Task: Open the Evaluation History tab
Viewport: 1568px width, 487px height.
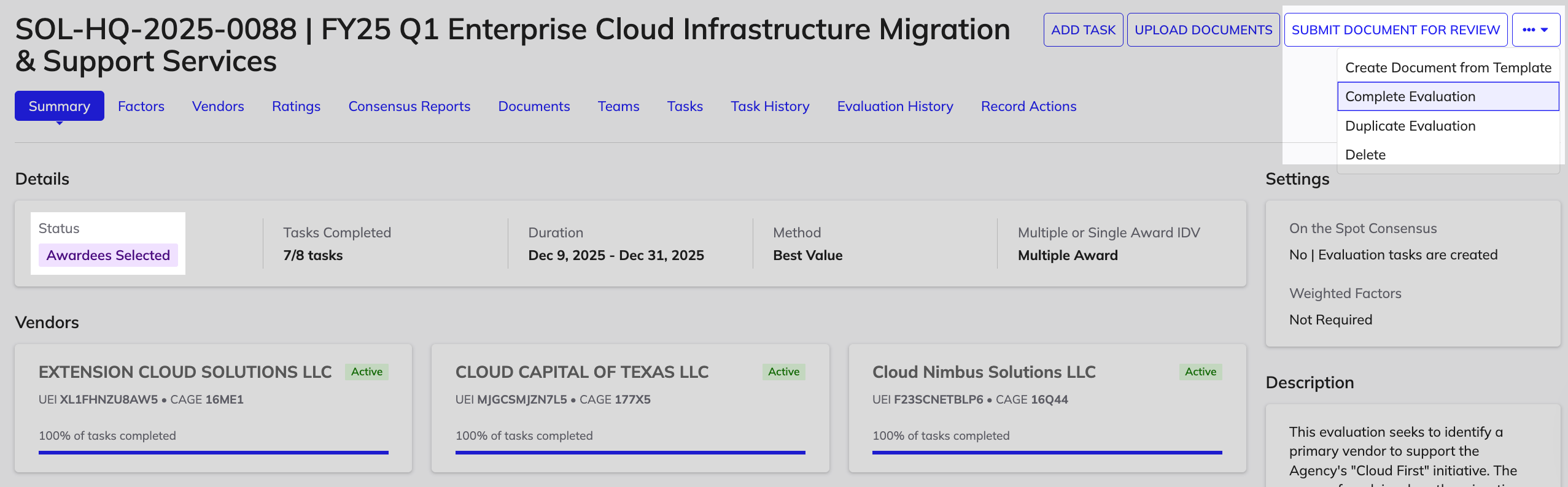Action: 895,106
